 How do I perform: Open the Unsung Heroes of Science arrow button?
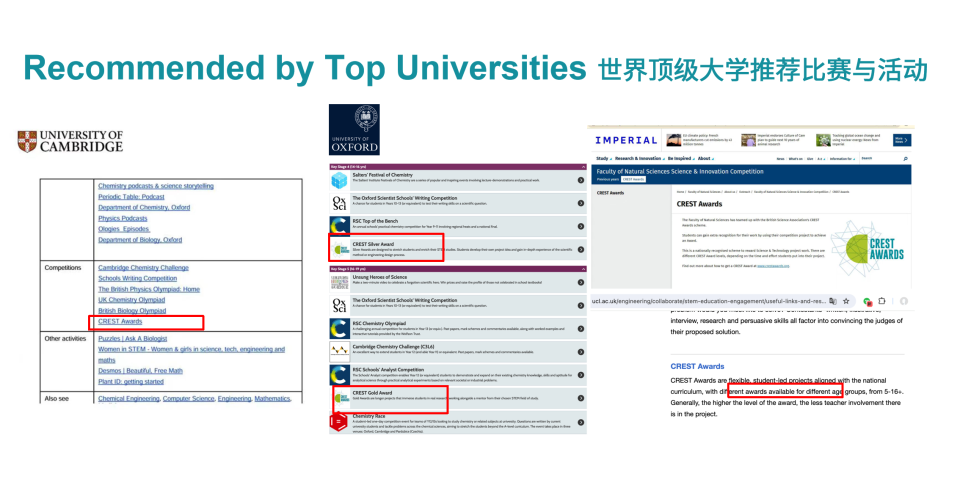coord(580,282)
